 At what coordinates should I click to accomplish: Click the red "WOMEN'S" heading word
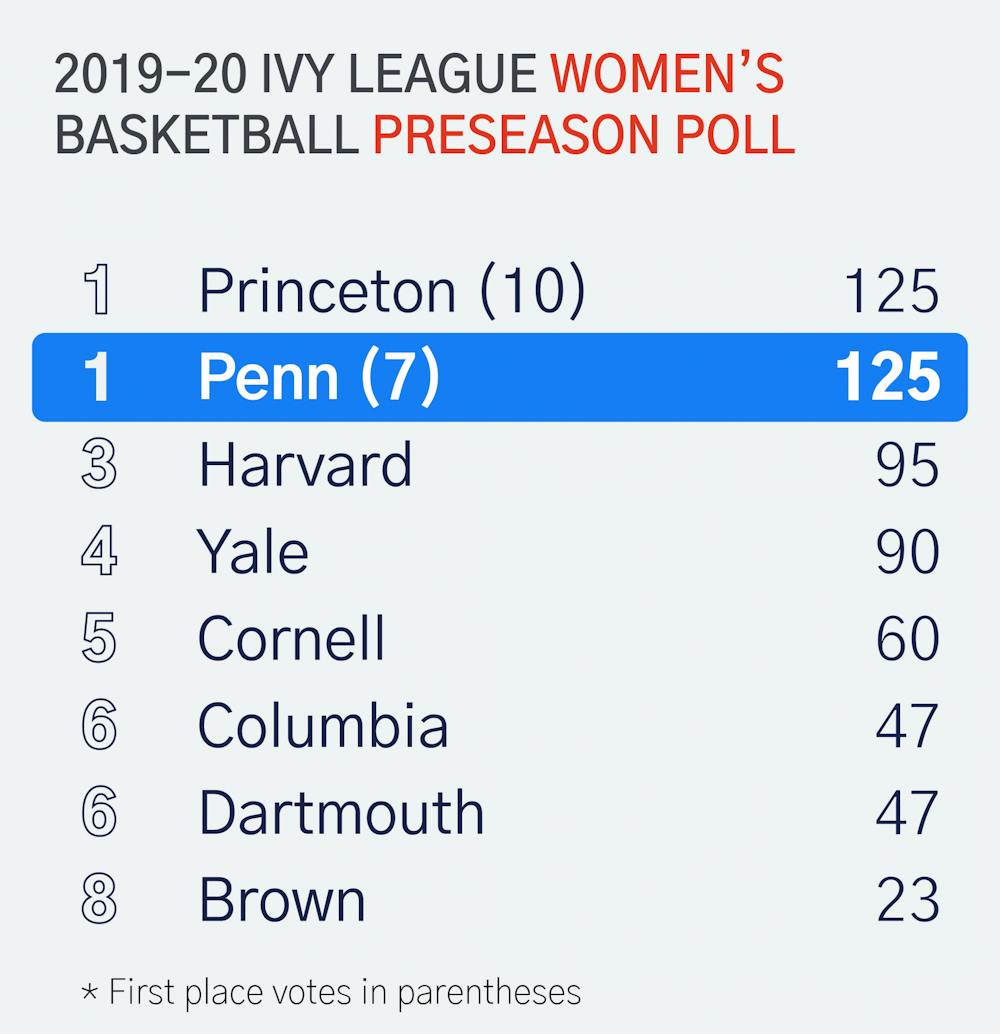pos(667,75)
